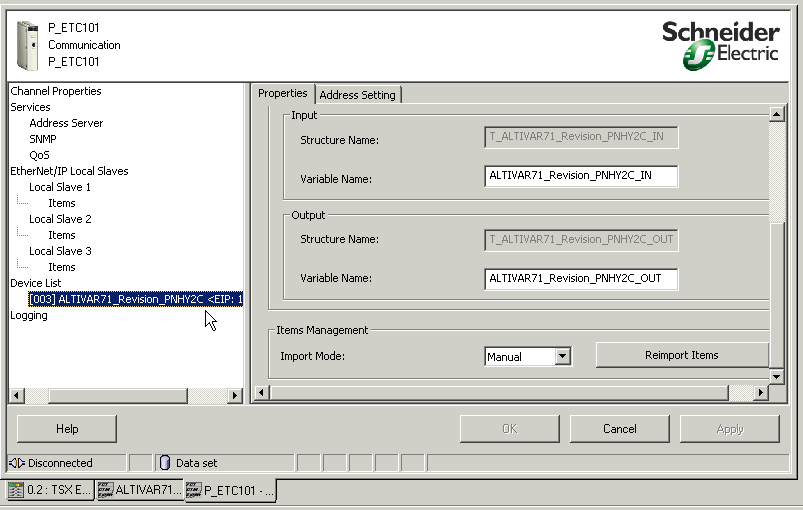Click the Disconnected status icon
The width and height of the screenshot is (803, 510).
(16, 463)
